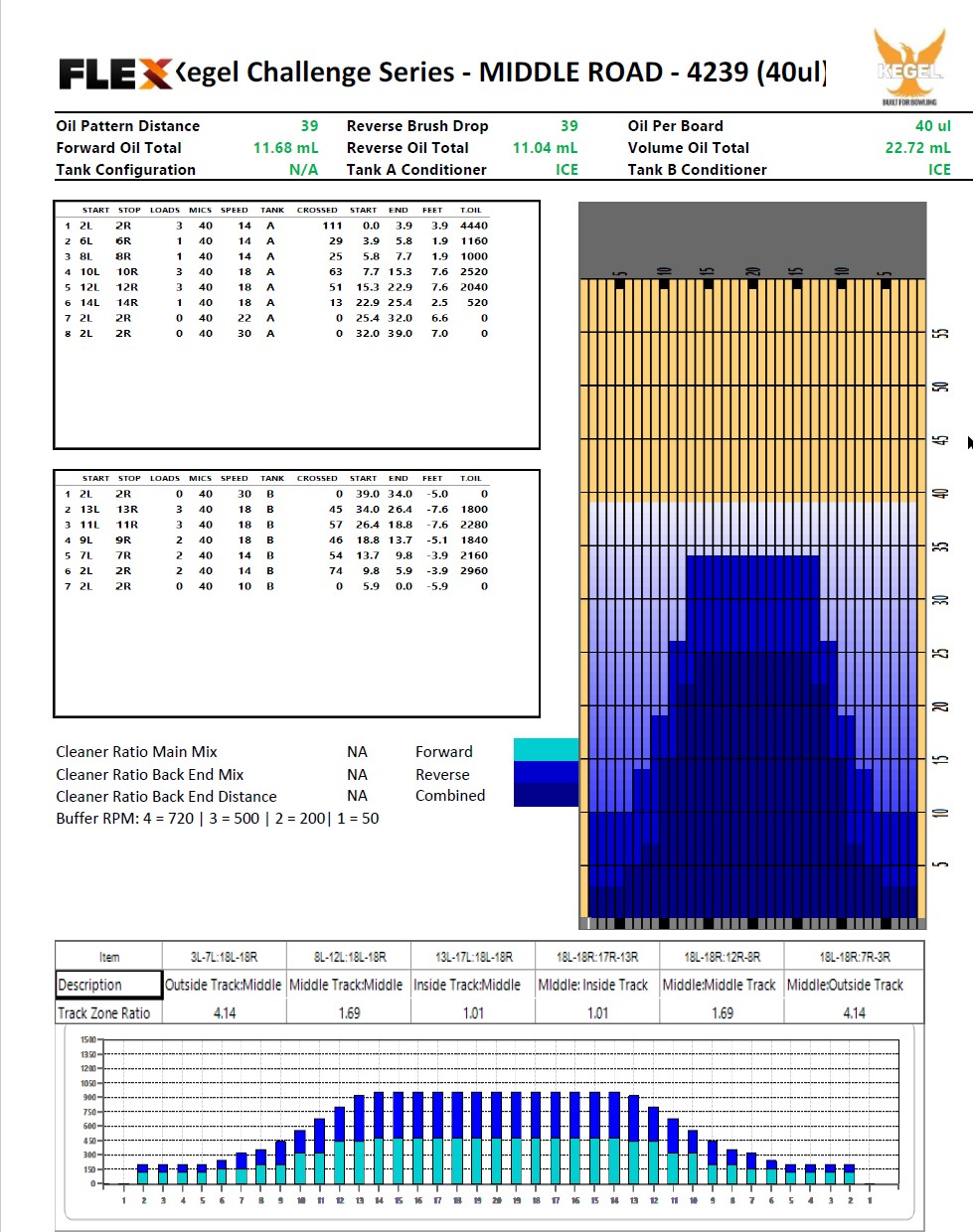Image resolution: width=973 pixels, height=1232 pixels.
Task: Select the dark navy Combined legend swatch
Action: [x=546, y=795]
